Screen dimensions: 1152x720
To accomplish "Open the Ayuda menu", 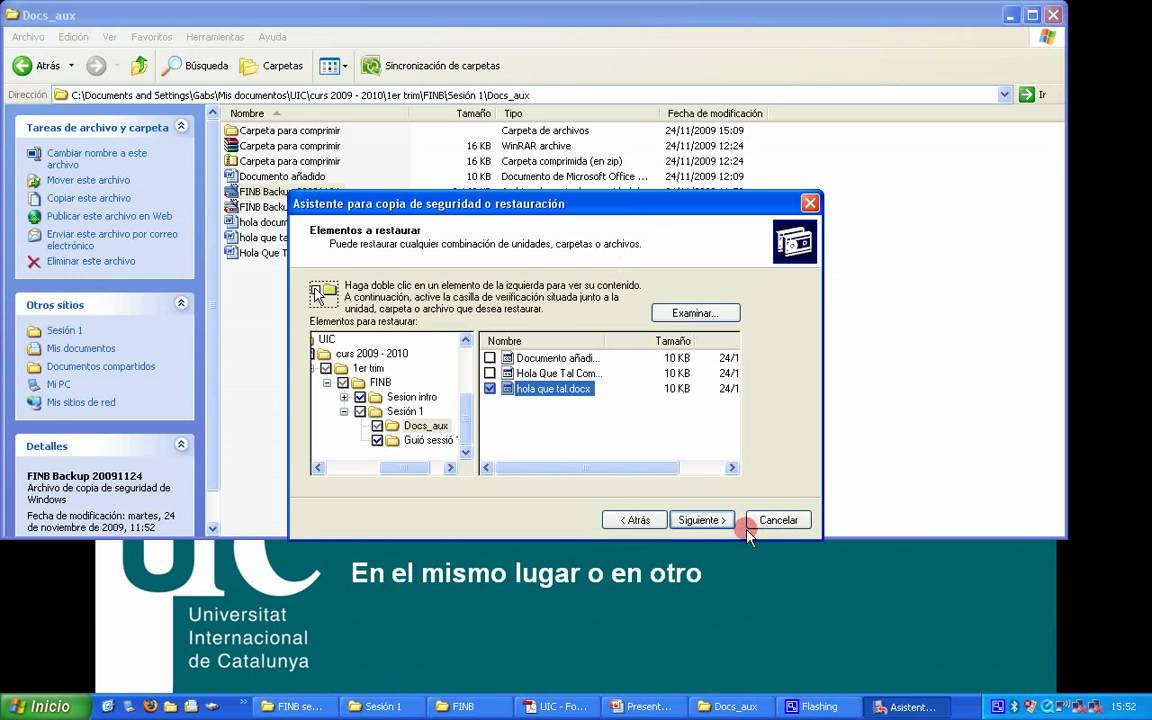I will click(x=273, y=37).
